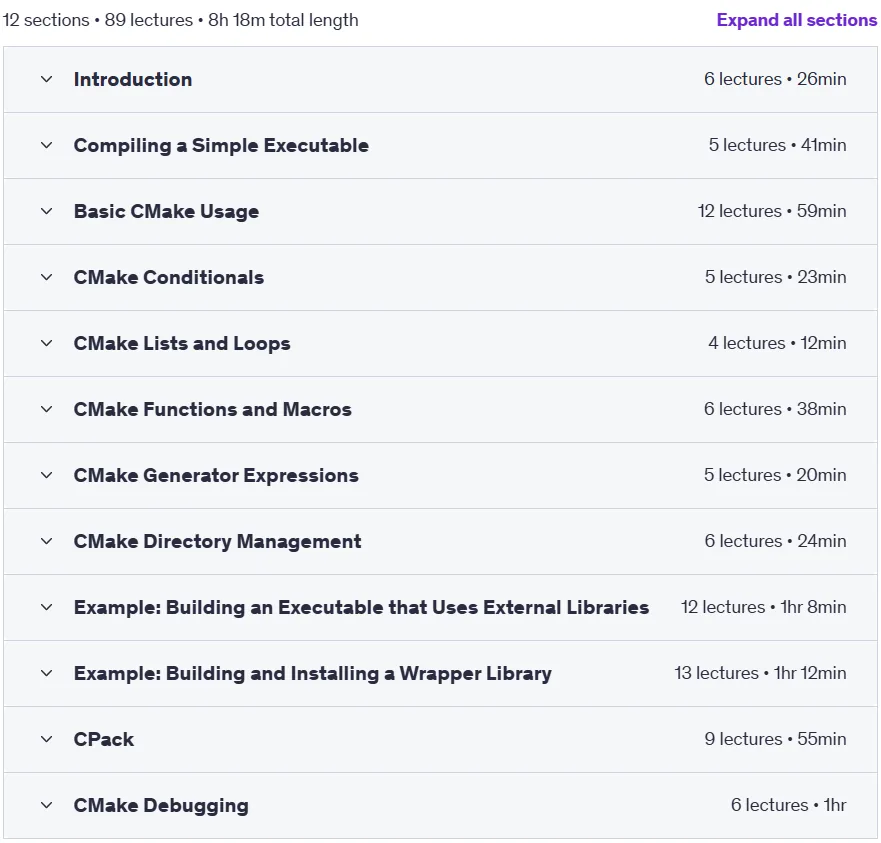Image resolution: width=881 pixels, height=843 pixels.
Task: Click the 12 lectures • 1hr 8min text
Action: 764,607
